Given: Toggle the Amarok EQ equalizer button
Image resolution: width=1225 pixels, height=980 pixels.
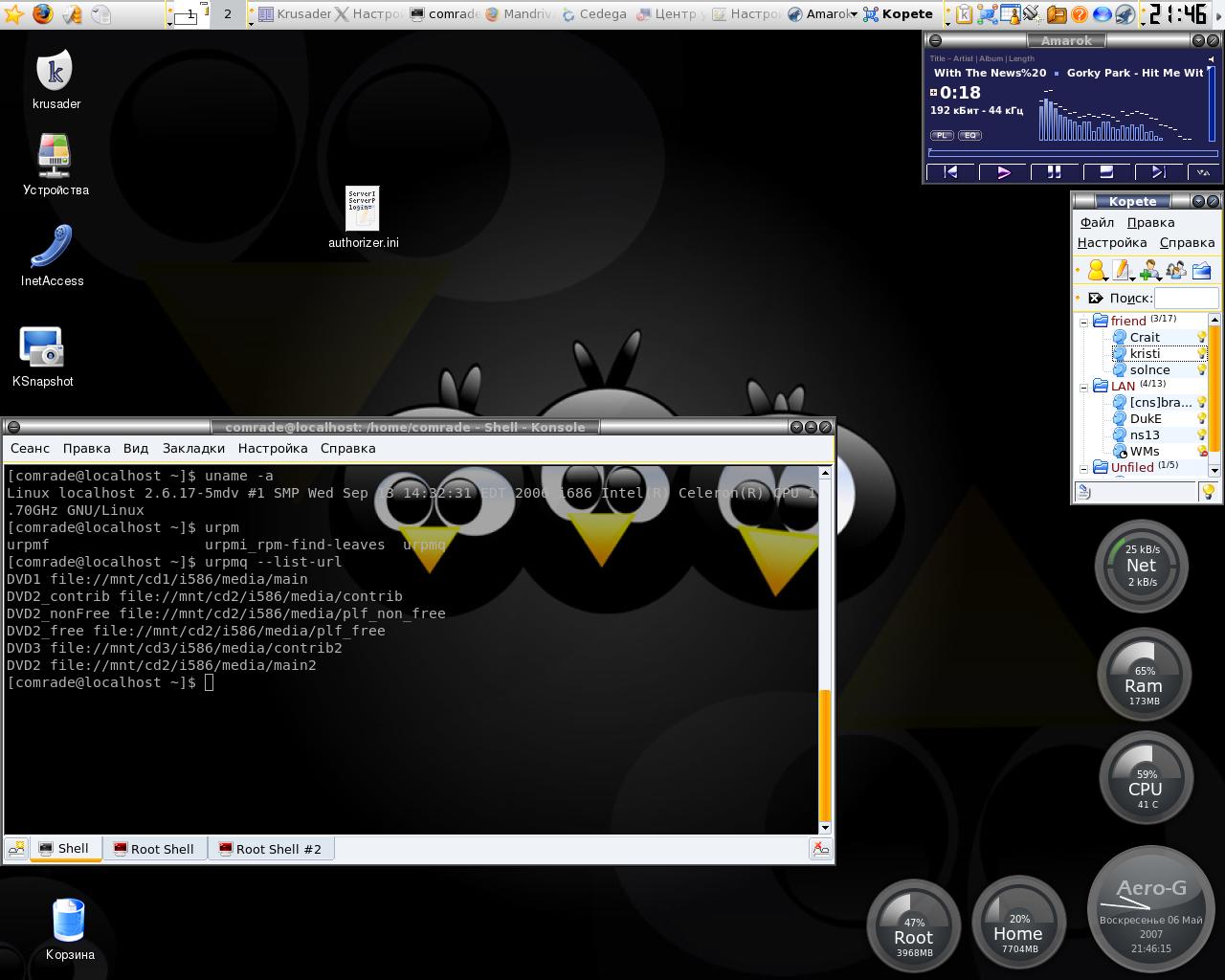Looking at the screenshot, I should [x=969, y=136].
